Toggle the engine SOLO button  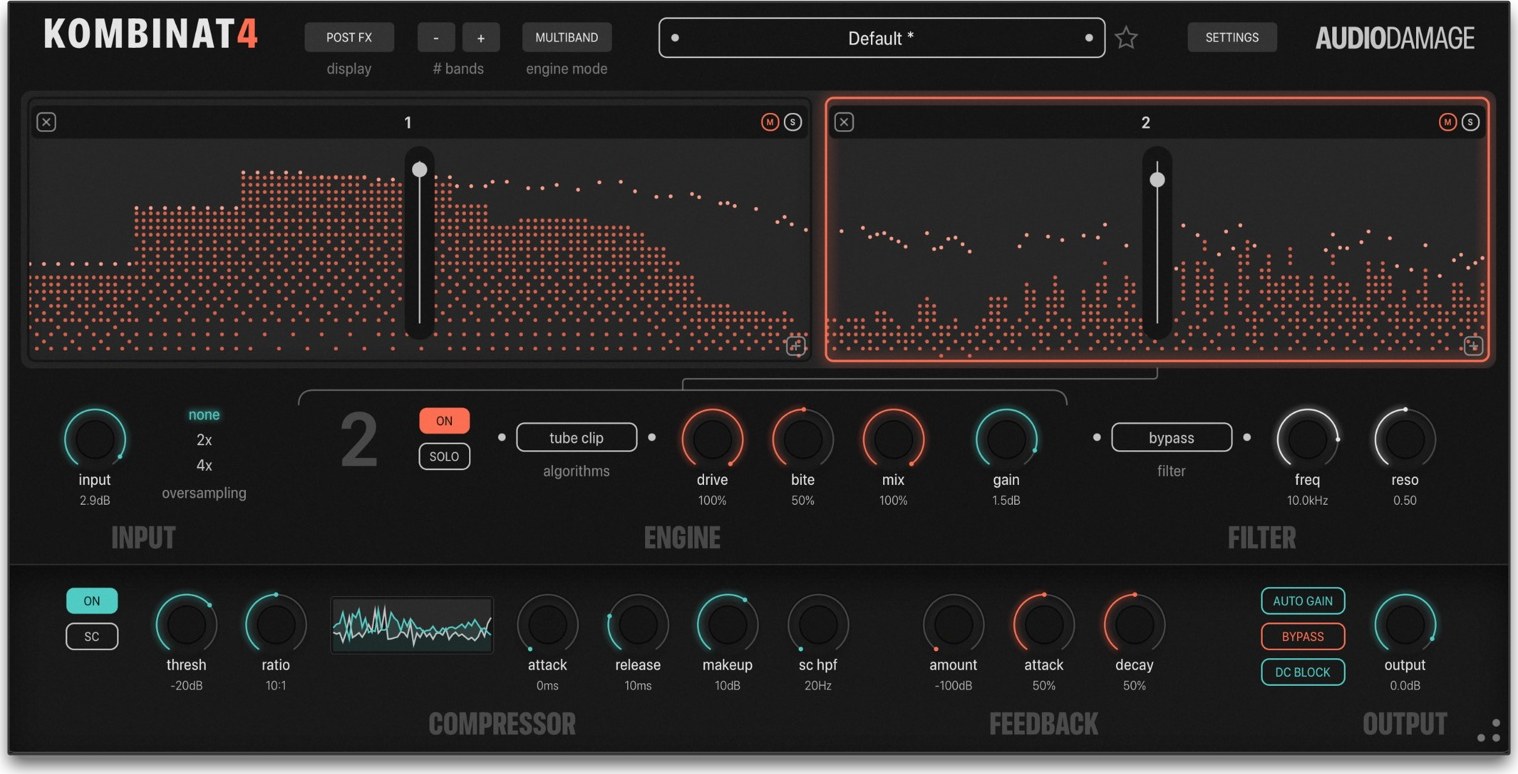[444, 456]
